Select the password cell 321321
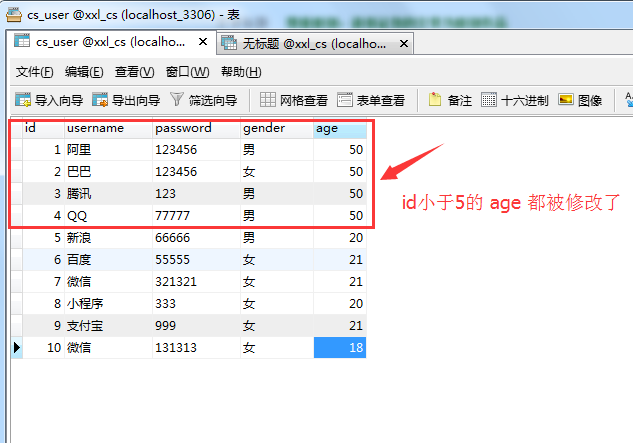 tap(197, 281)
